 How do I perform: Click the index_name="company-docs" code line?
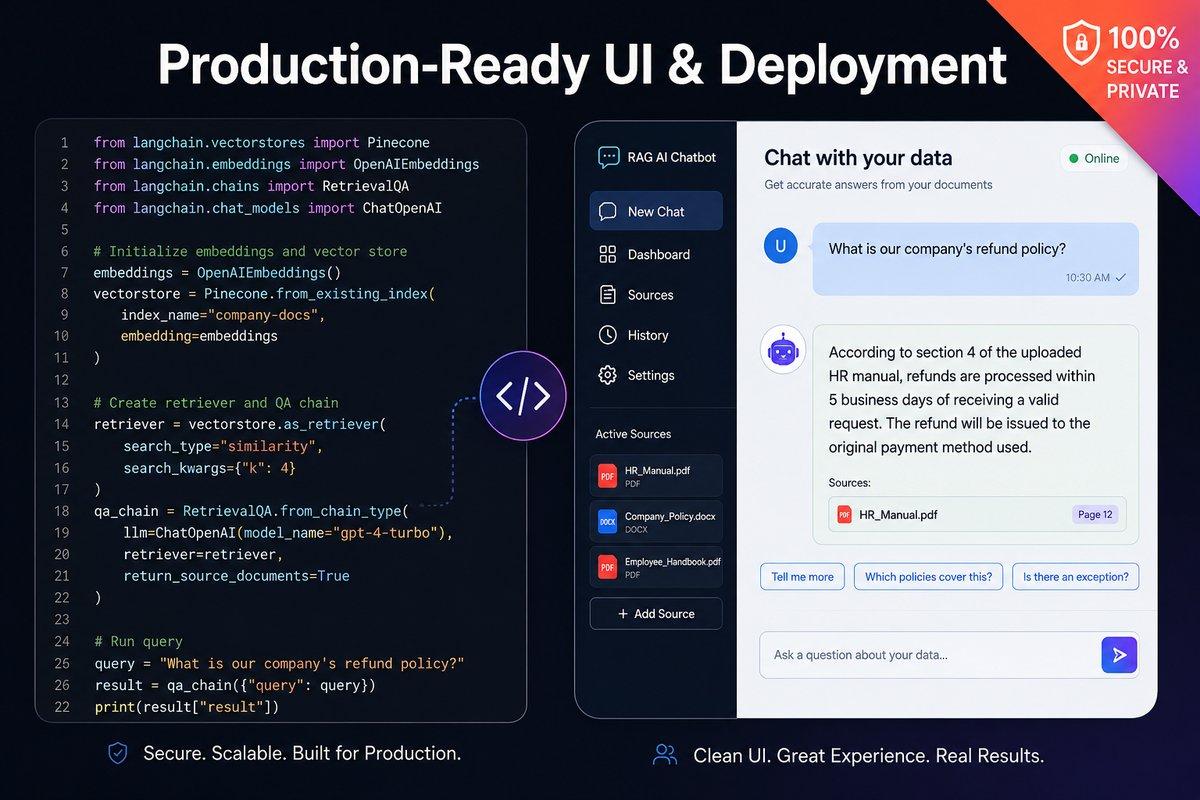coord(223,315)
